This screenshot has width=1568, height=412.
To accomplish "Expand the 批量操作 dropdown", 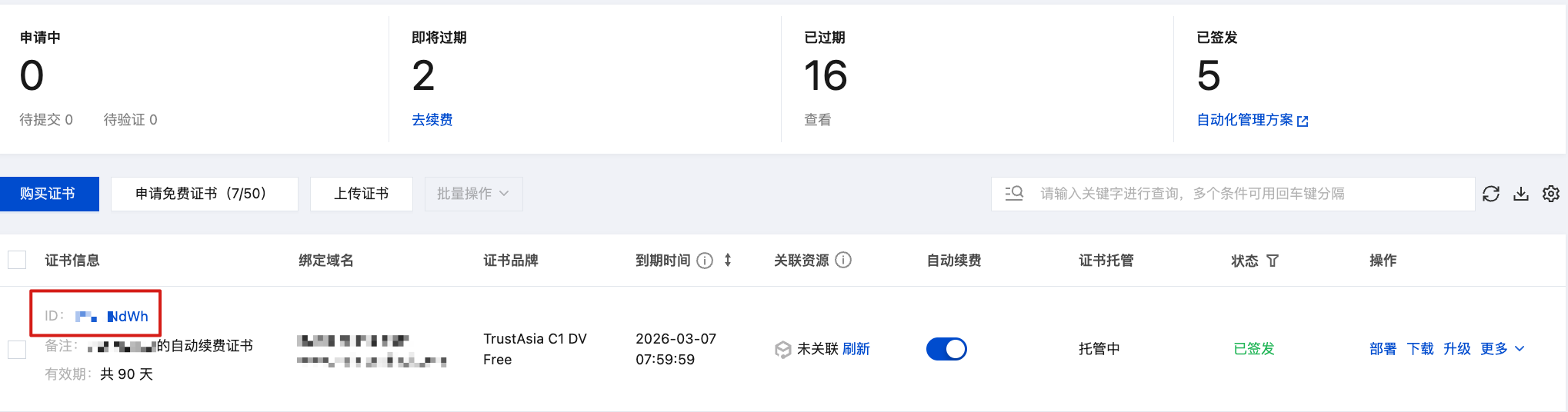I will [473, 194].
